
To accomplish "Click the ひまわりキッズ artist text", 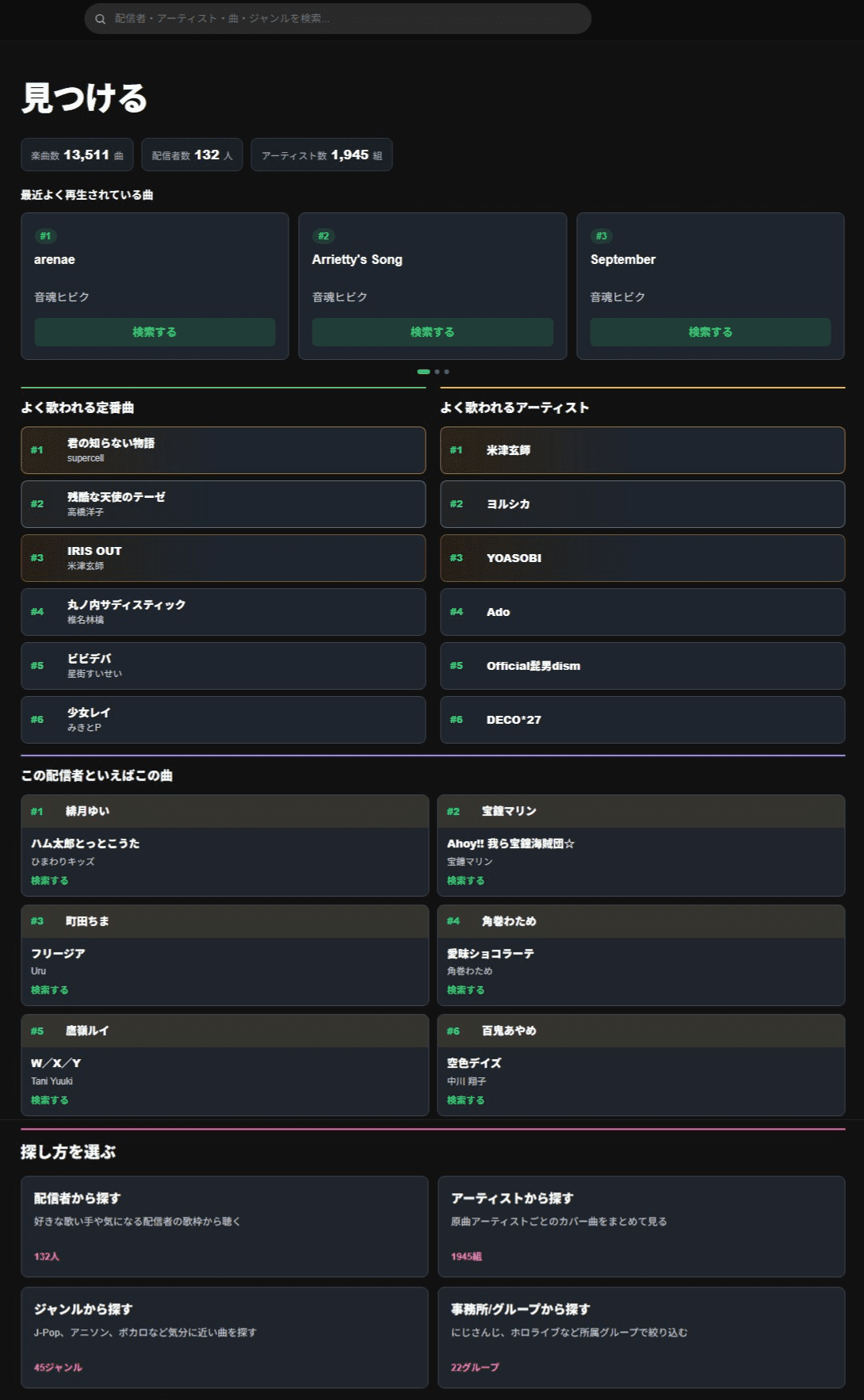I will click(x=63, y=862).
